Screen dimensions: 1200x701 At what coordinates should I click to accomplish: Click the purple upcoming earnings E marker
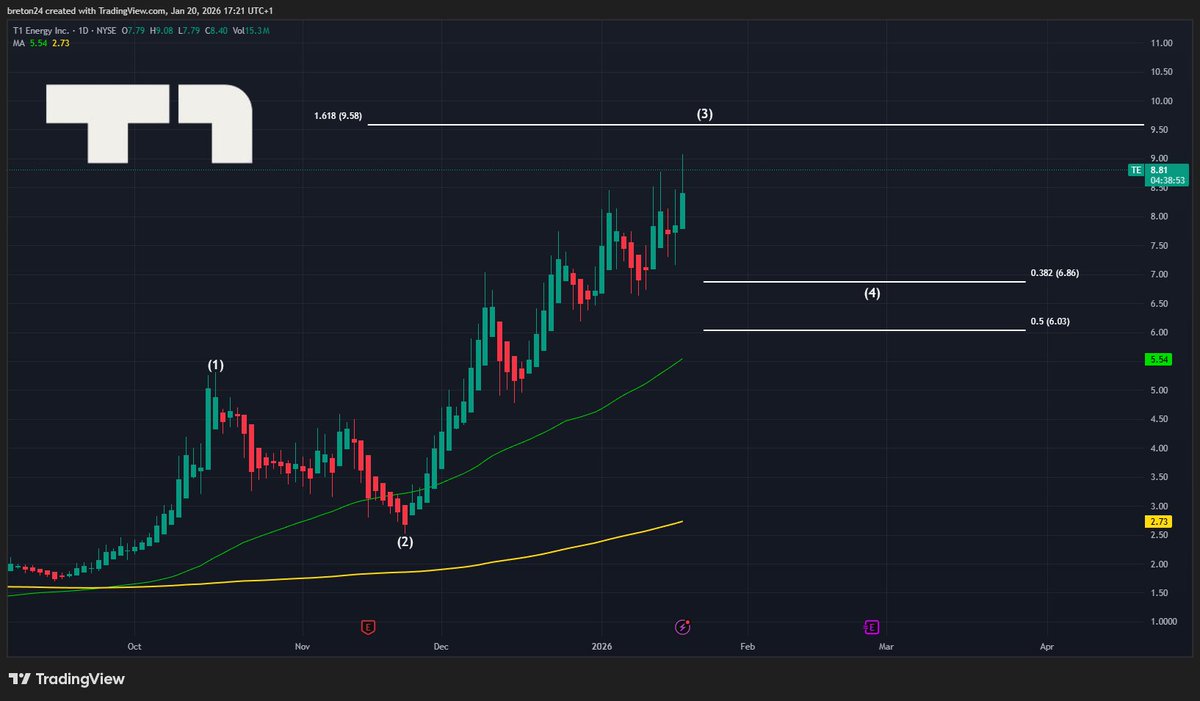871,627
